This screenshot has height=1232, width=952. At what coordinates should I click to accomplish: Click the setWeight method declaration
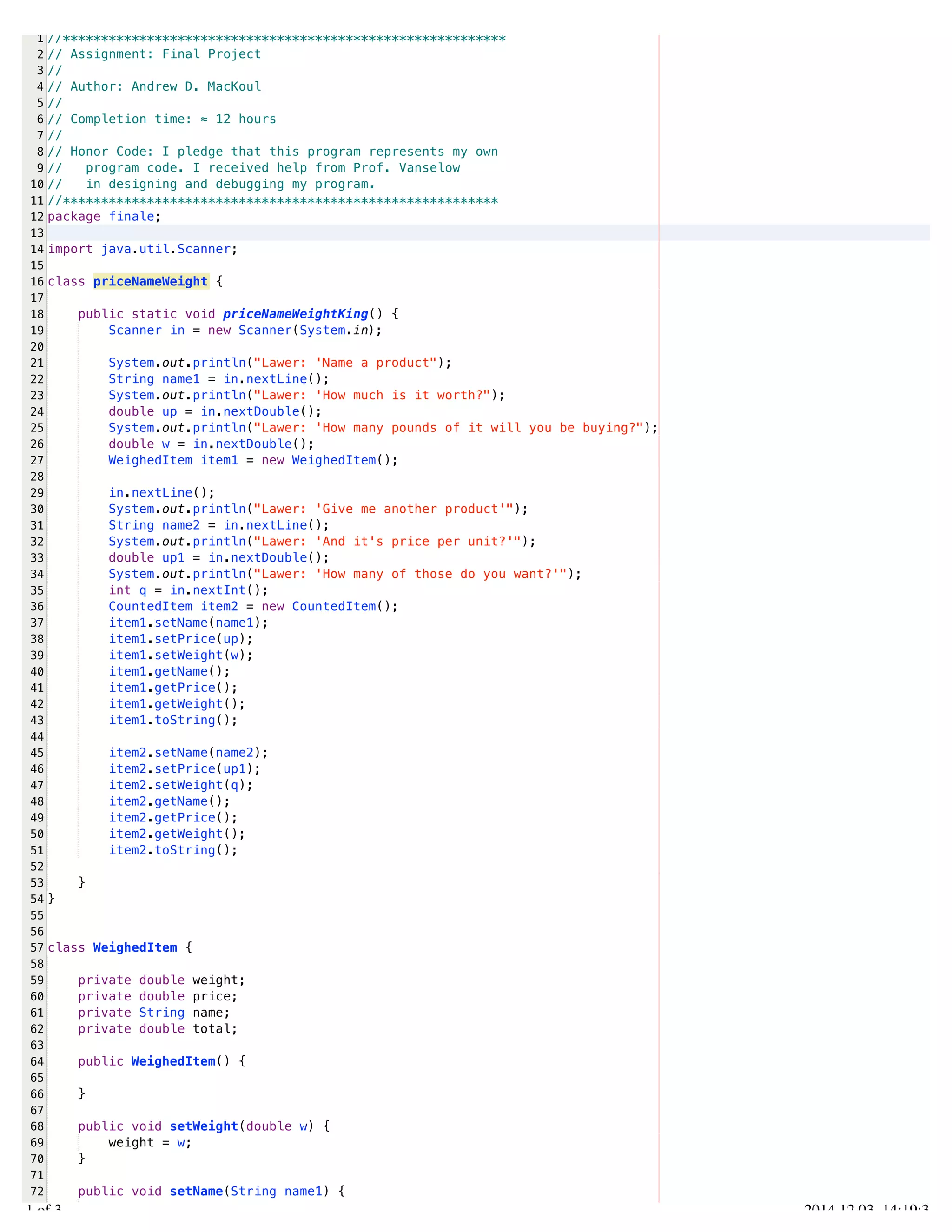pos(204,1126)
